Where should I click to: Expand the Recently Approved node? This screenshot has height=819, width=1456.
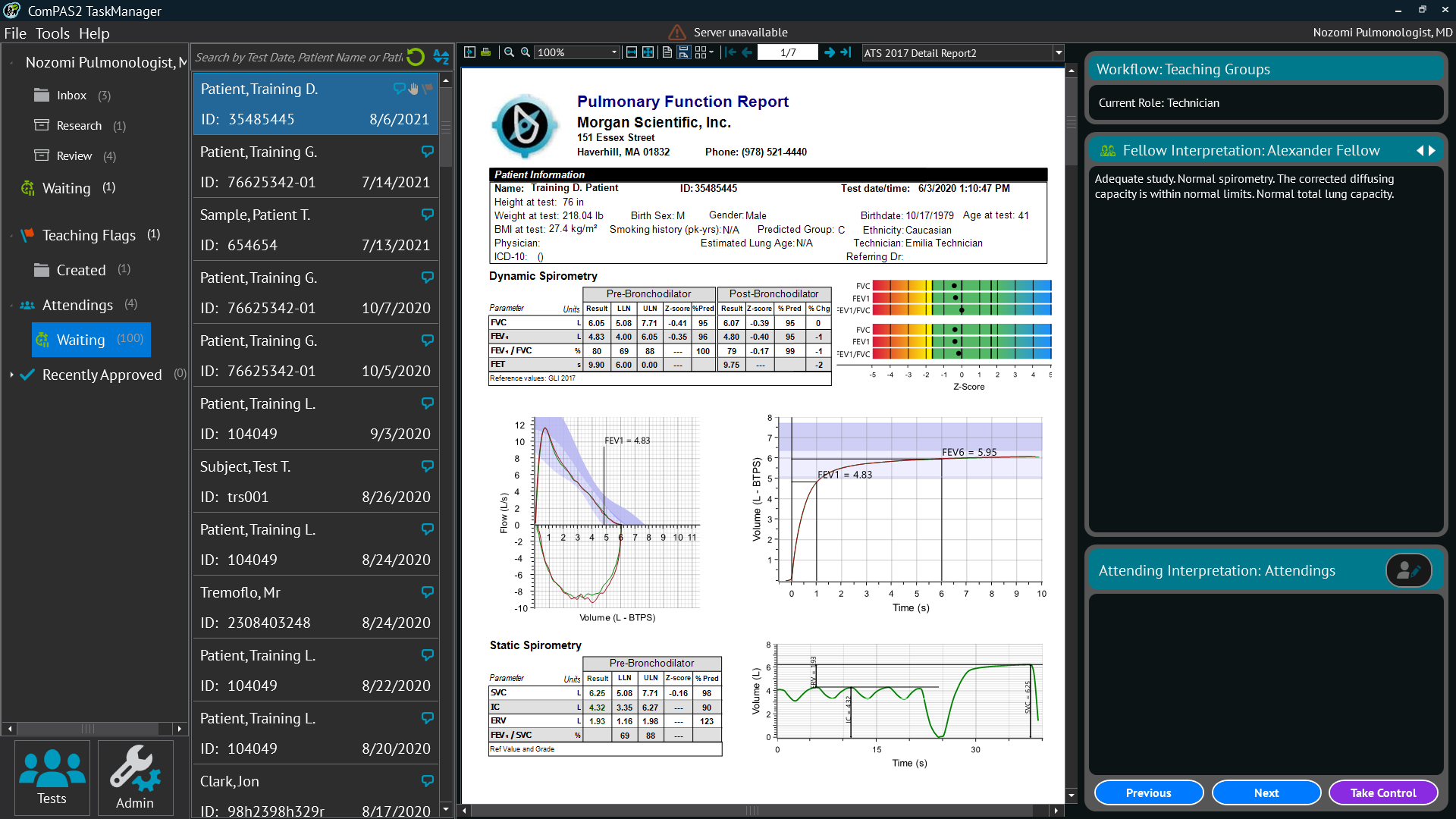11,375
